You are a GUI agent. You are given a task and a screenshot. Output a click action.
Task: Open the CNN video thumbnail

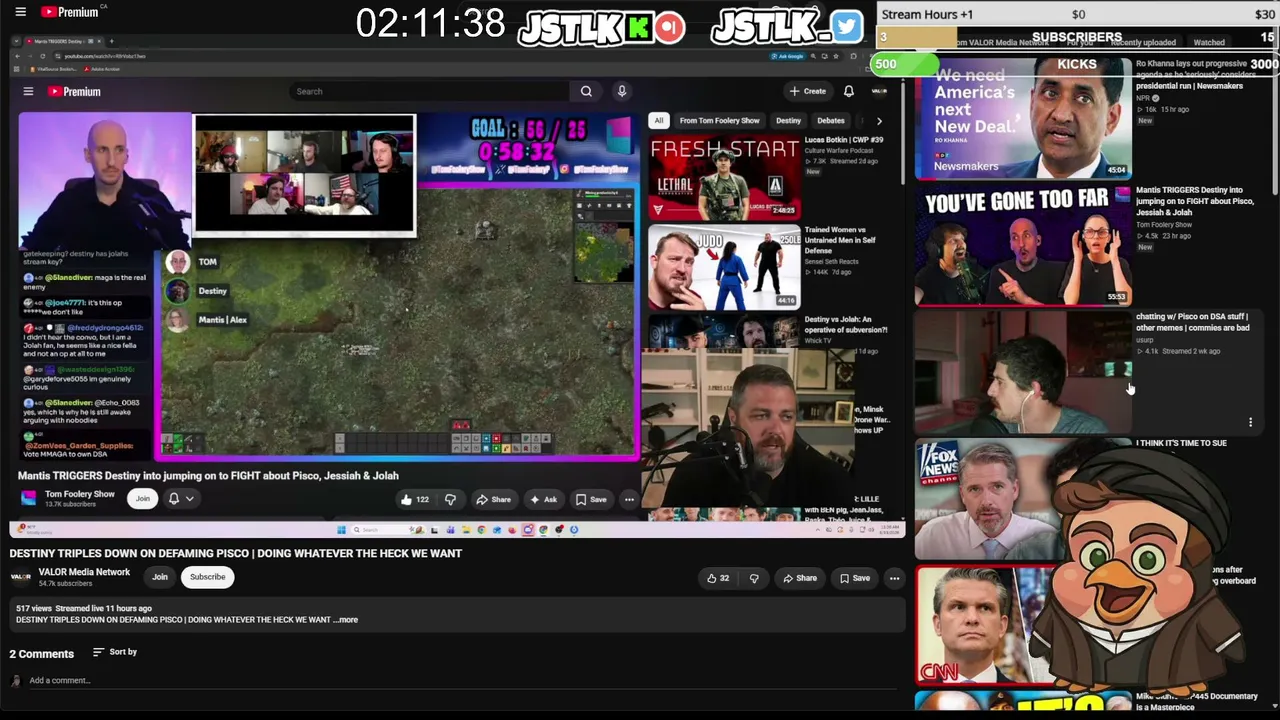point(985,626)
